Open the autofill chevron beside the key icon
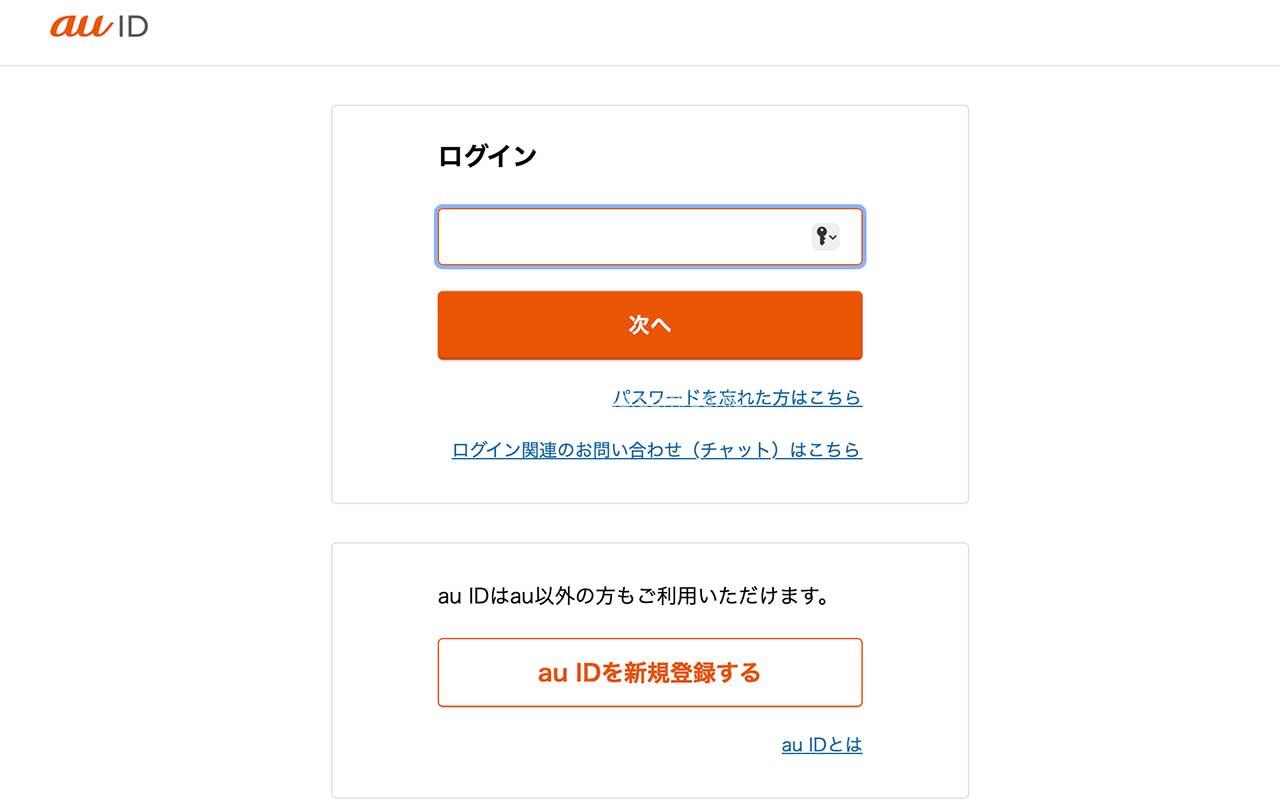 tap(833, 237)
